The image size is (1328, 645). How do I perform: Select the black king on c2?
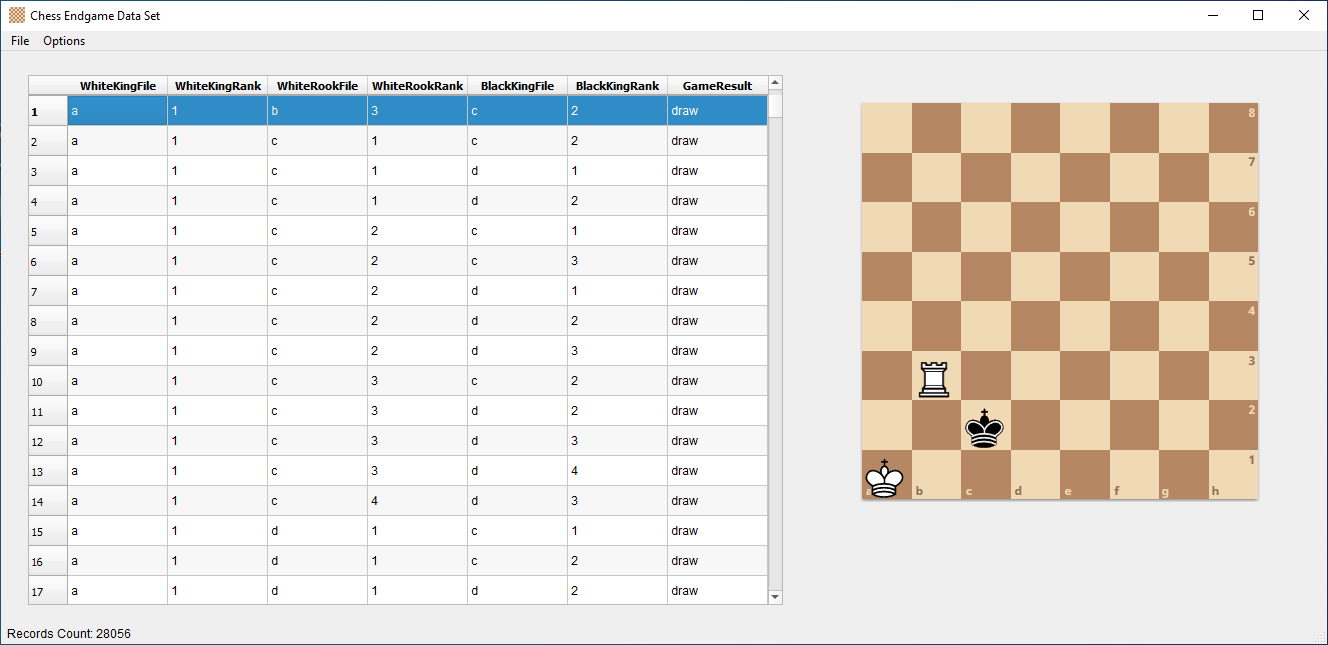984,428
